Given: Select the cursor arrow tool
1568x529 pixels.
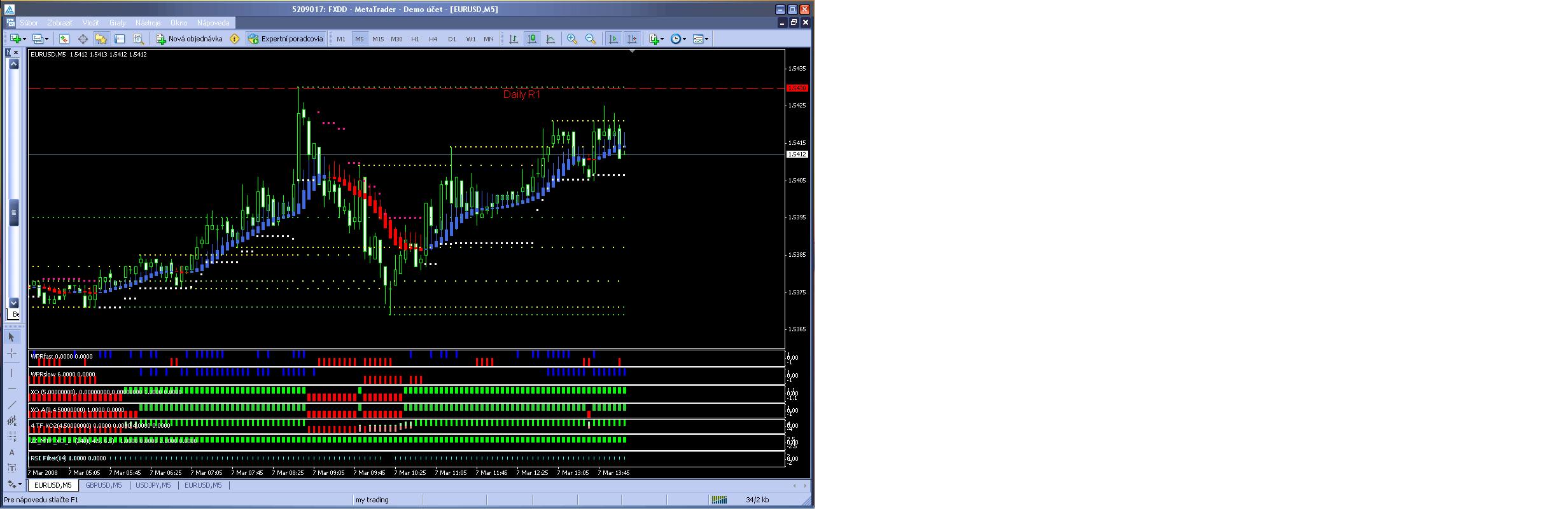Looking at the screenshot, I should pyautogui.click(x=11, y=337).
